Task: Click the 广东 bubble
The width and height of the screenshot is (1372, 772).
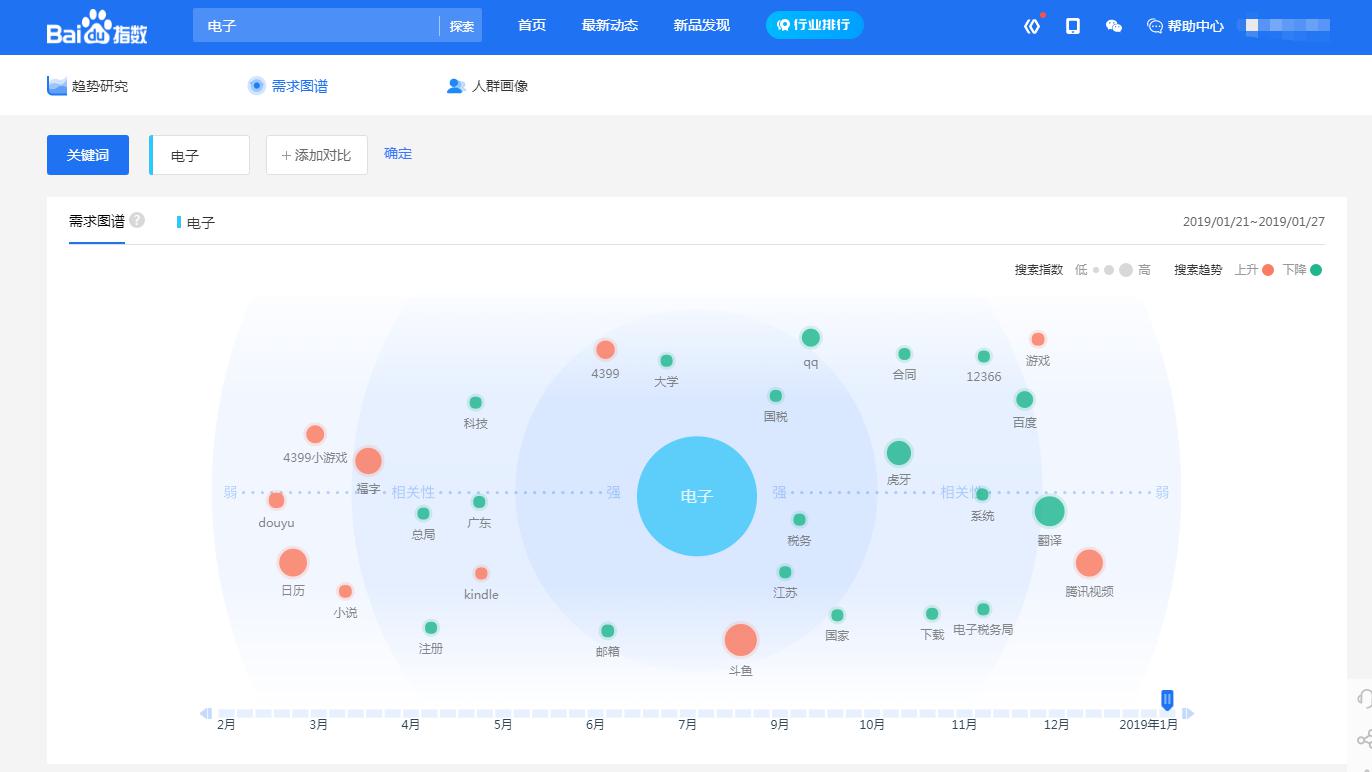Action: coord(479,502)
